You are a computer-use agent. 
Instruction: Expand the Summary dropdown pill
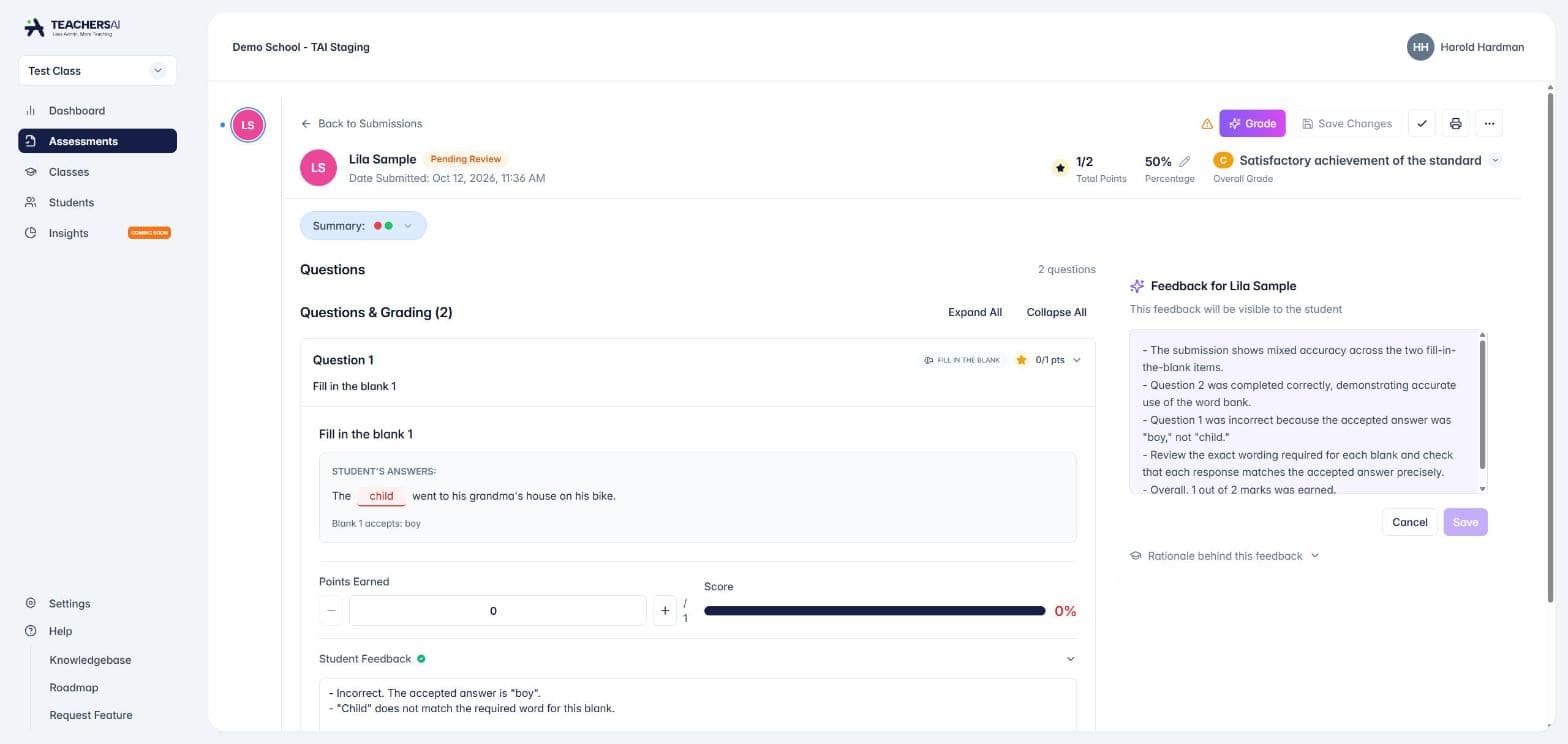363,226
